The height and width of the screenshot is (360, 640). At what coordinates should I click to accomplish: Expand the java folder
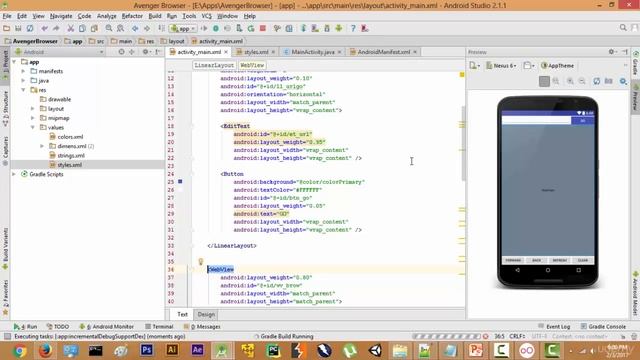pyautogui.click(x=24, y=81)
